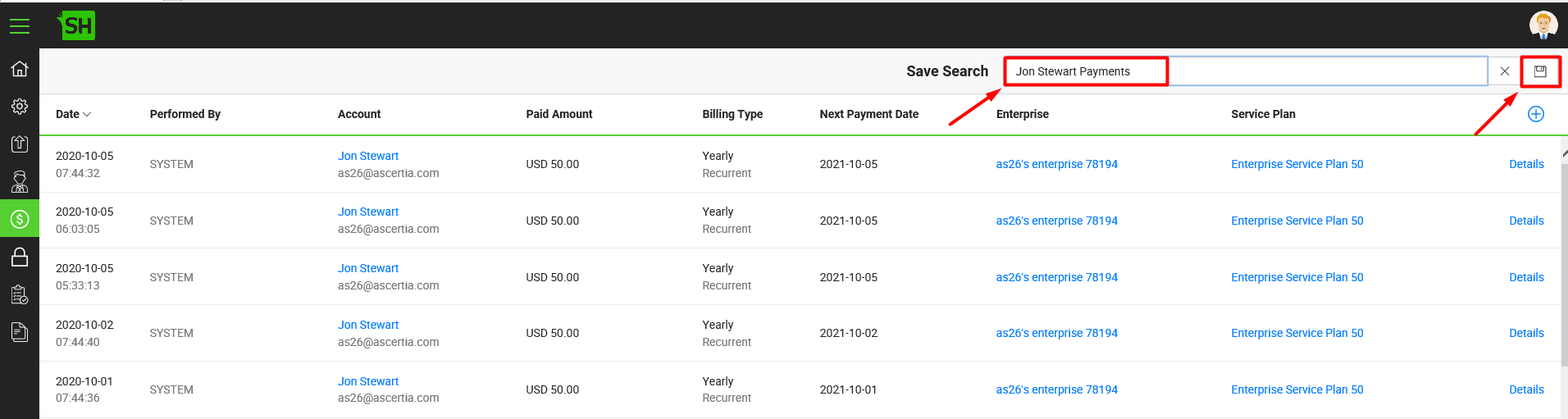
Task: Open the settings gear in sidebar
Action: tap(20, 107)
